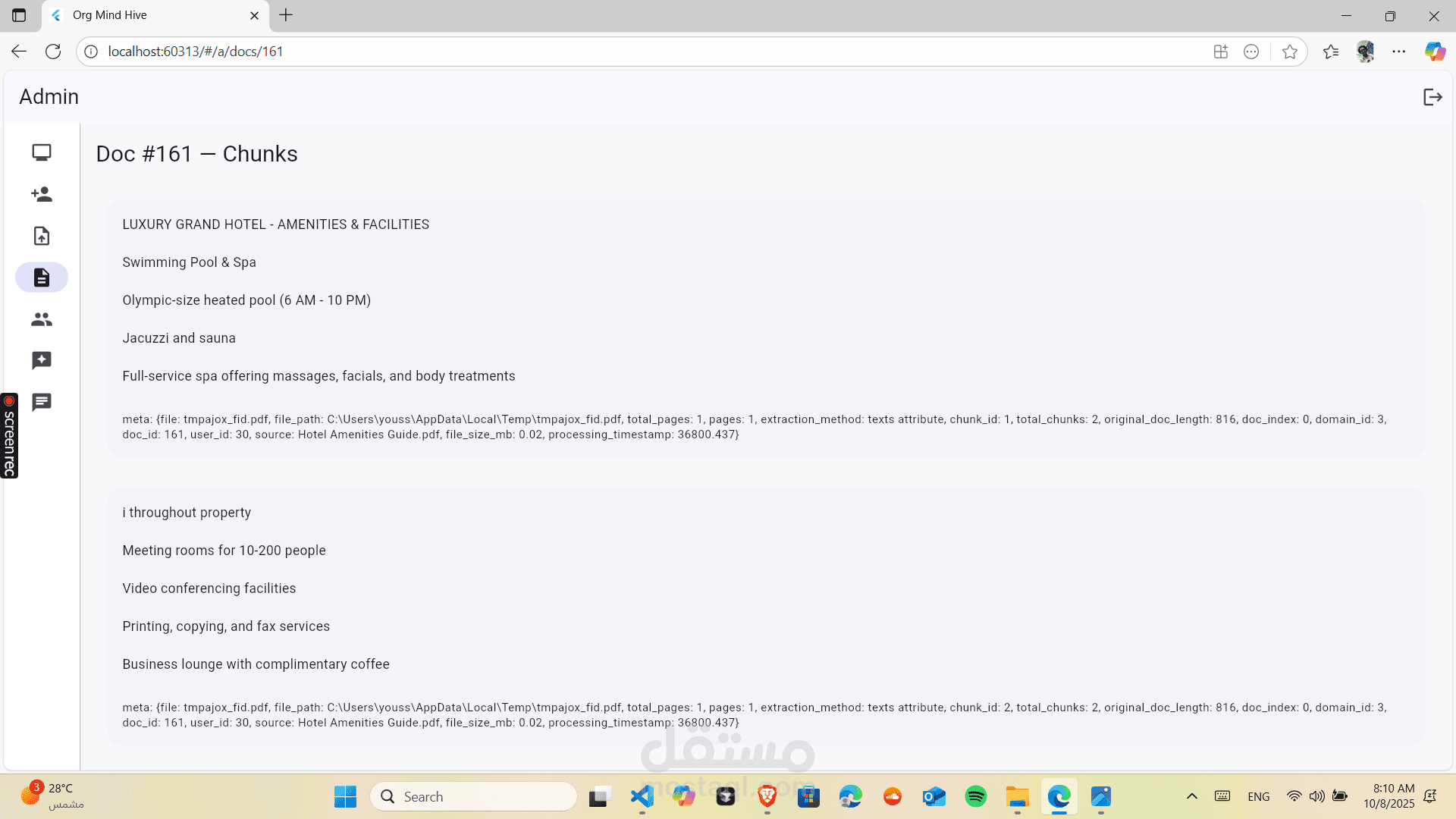1456x819 pixels.
Task: Open browser Settings and more menu
Action: click(1398, 52)
